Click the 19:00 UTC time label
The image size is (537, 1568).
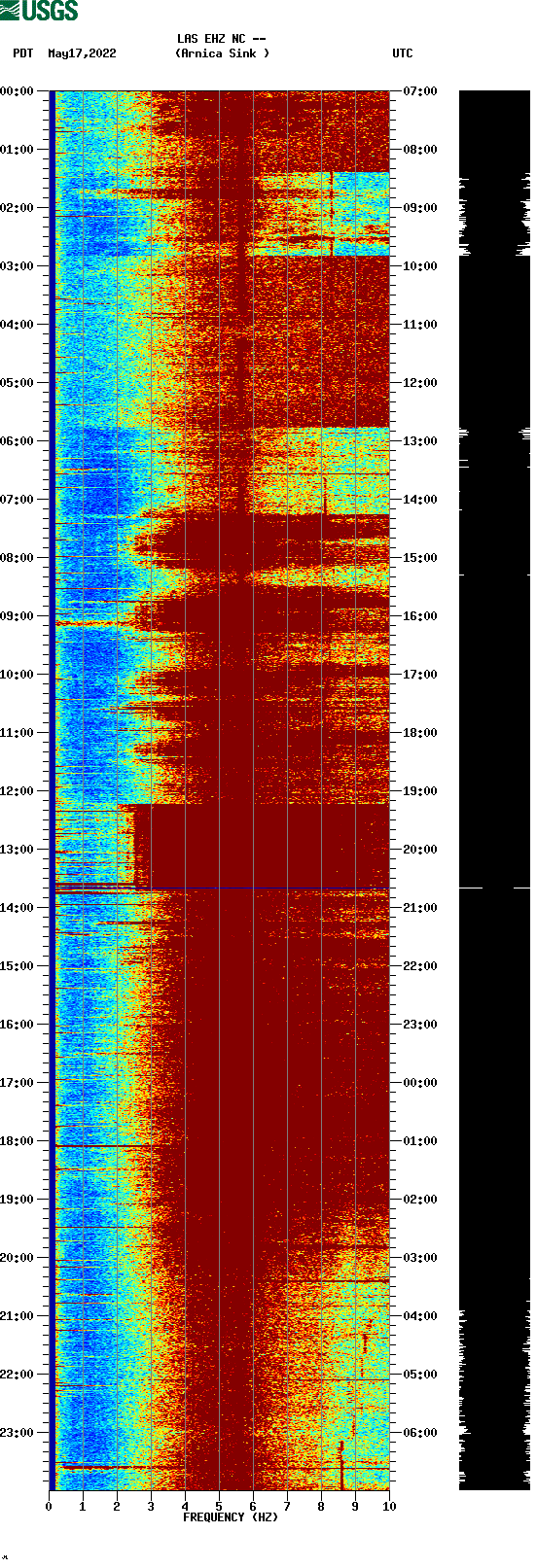(420, 791)
